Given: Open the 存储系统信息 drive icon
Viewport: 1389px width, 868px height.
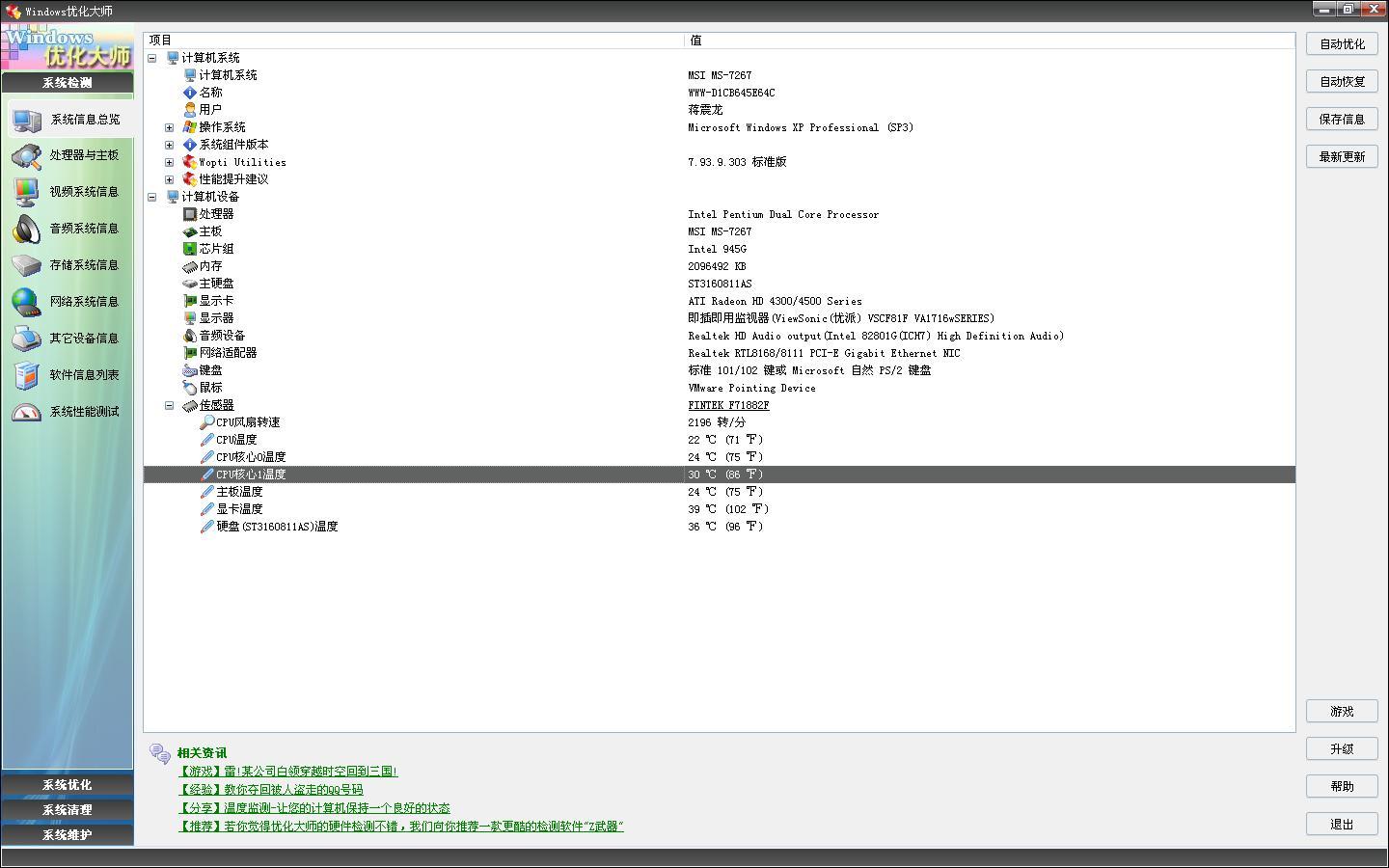Looking at the screenshot, I should tap(26, 265).
